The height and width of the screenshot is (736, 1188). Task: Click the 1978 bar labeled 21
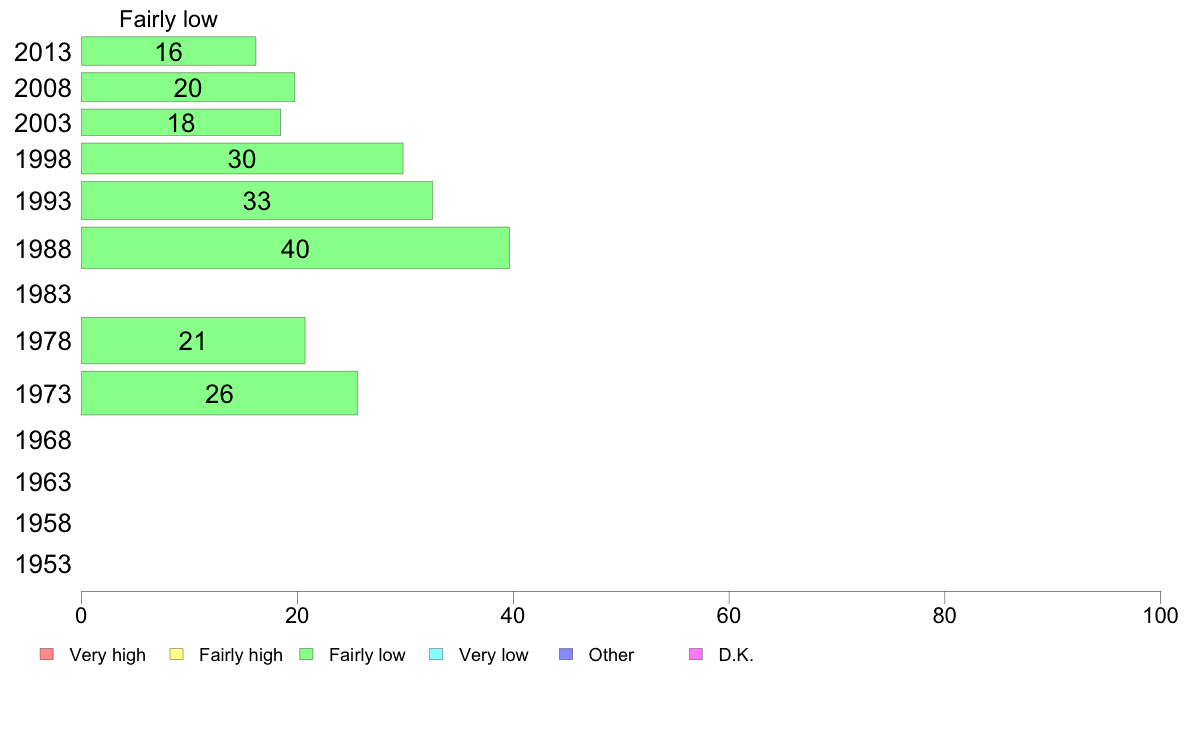[x=193, y=340]
